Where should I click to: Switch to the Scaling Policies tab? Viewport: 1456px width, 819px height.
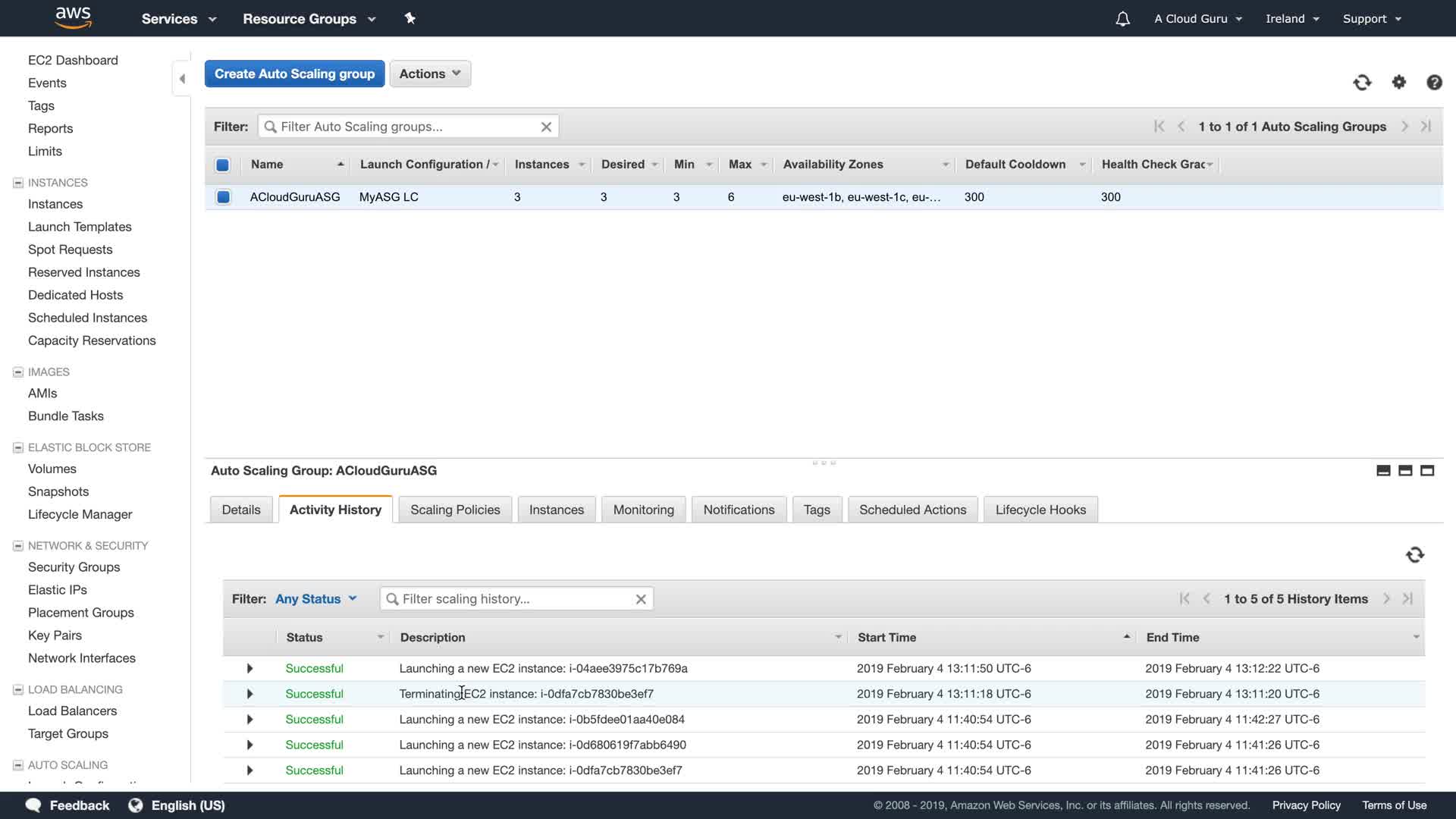(455, 510)
